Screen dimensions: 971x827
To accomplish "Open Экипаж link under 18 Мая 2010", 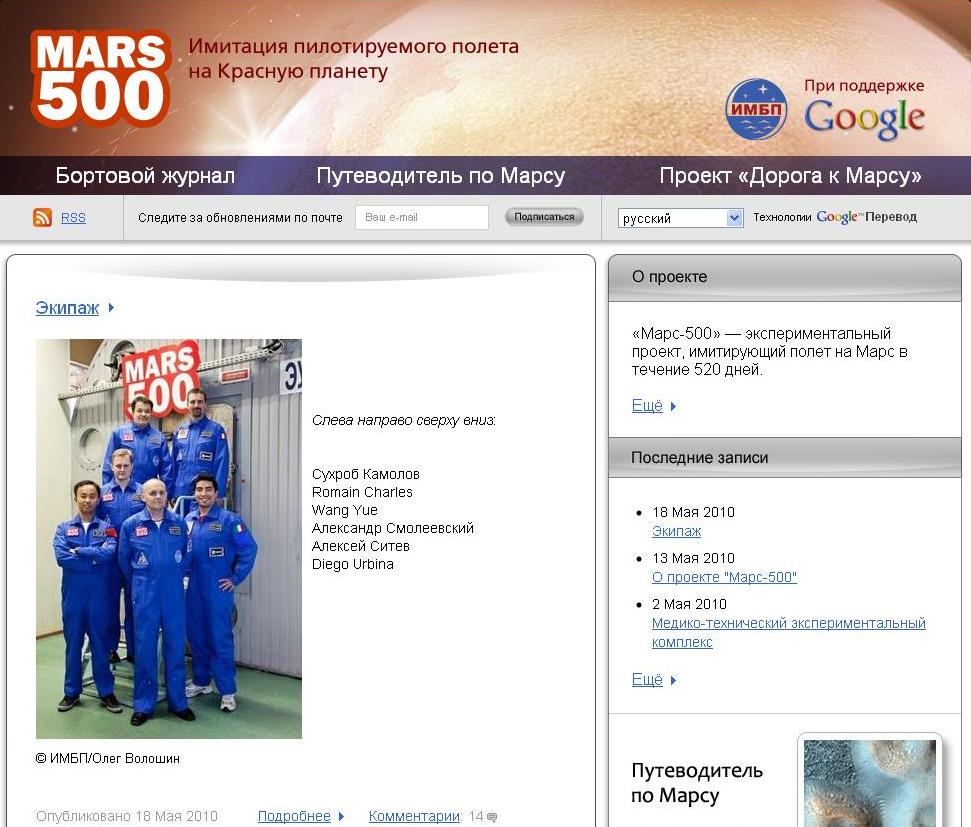I will tap(676, 532).
